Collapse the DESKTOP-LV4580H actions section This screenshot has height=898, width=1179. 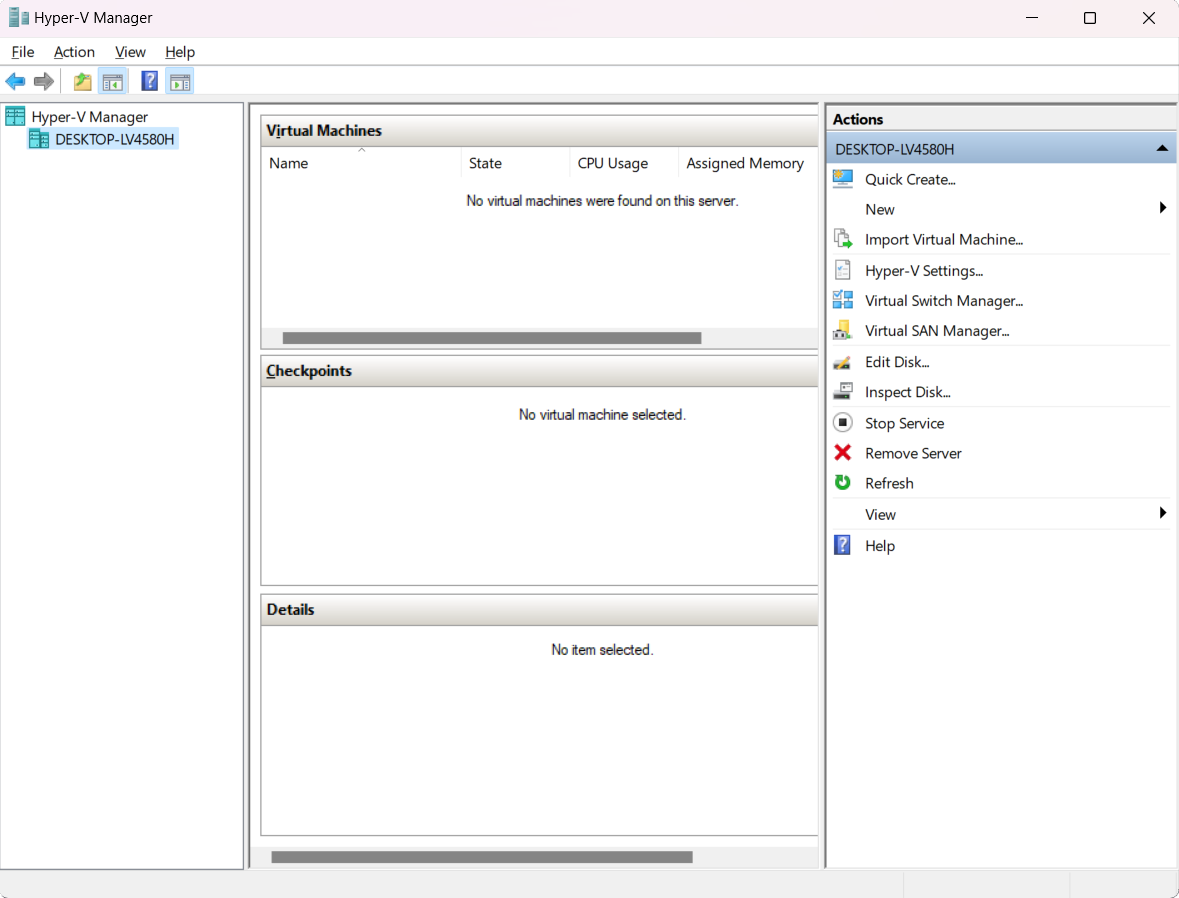1162,147
